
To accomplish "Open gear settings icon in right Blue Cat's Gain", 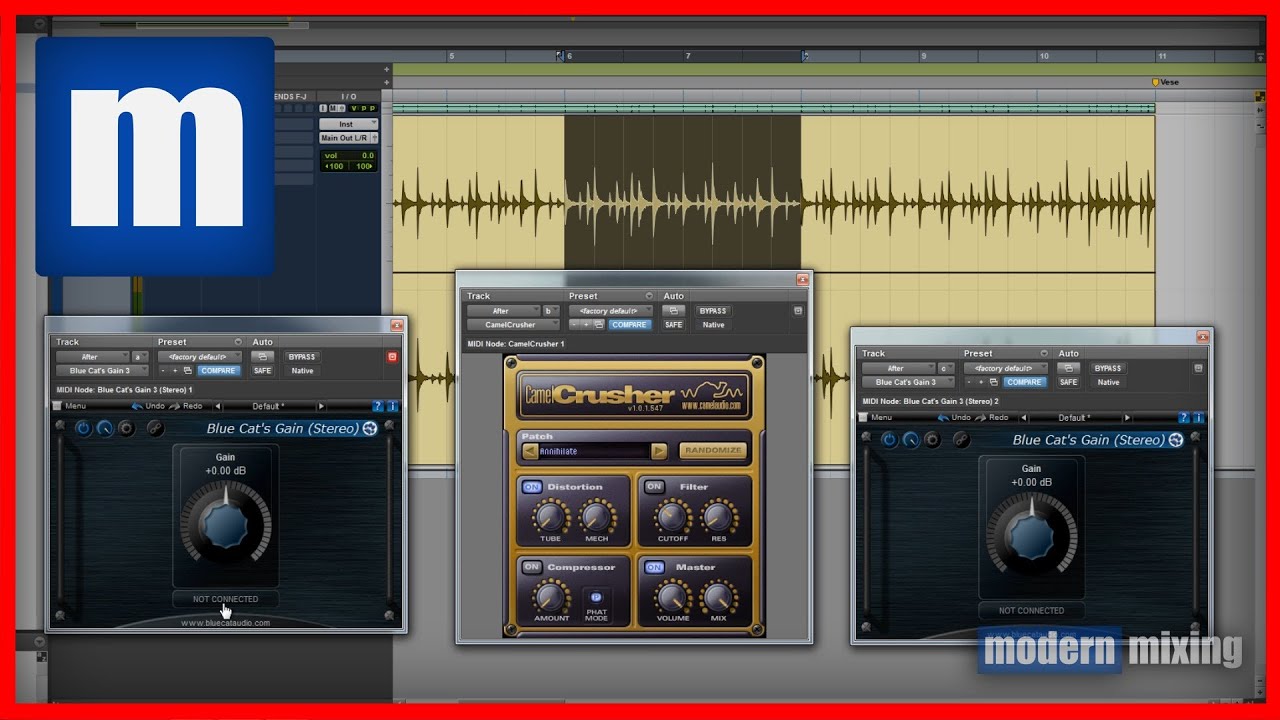I will coord(932,440).
